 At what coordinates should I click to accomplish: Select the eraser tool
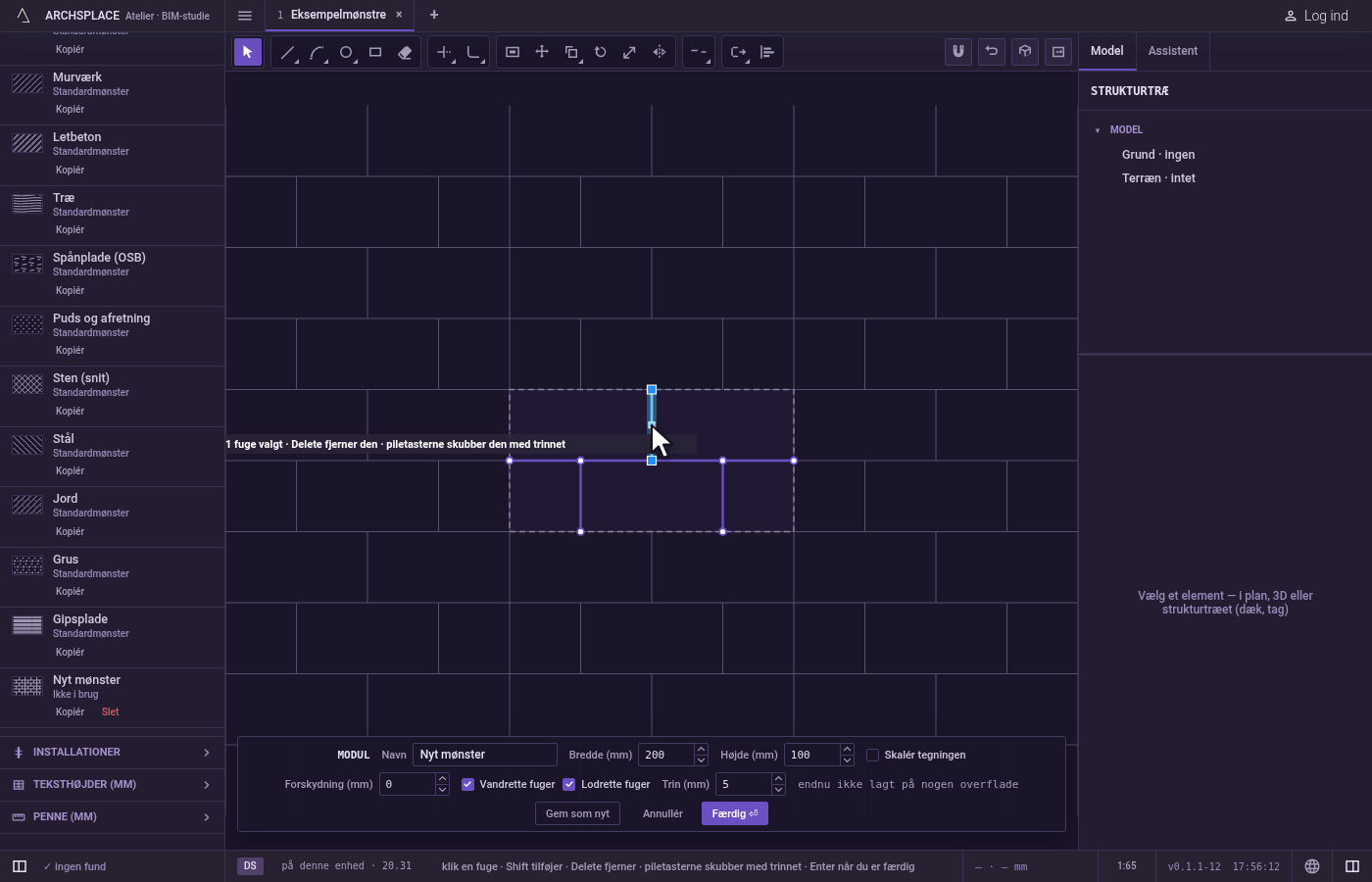(x=405, y=52)
